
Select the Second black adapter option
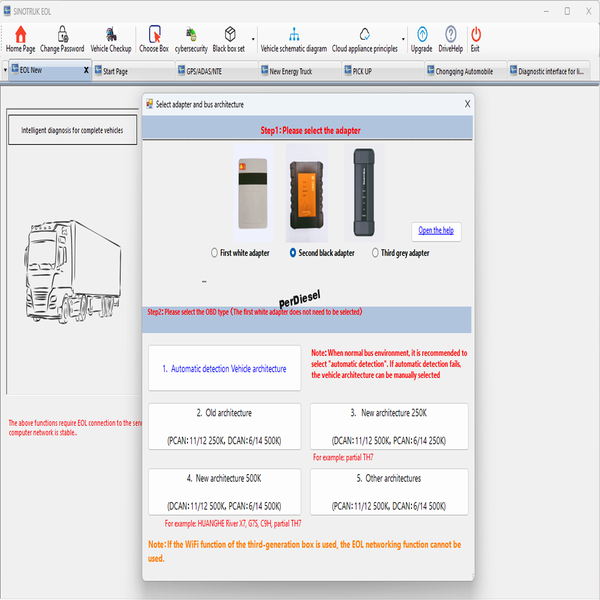293,253
